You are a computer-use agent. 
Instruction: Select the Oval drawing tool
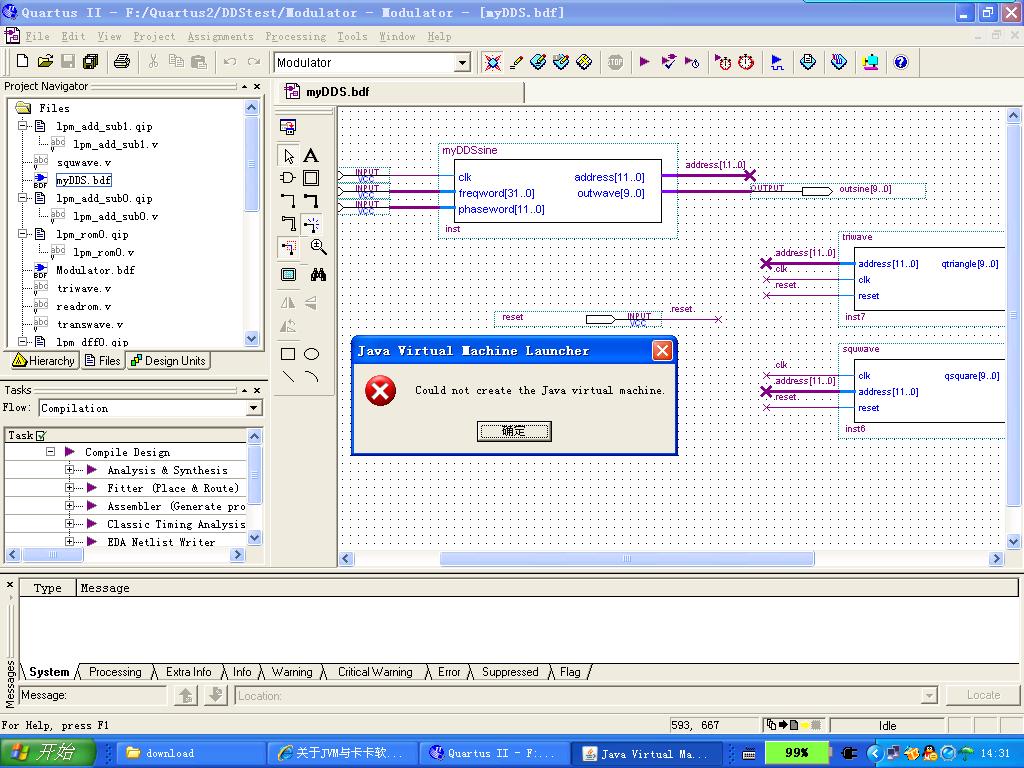(311, 354)
